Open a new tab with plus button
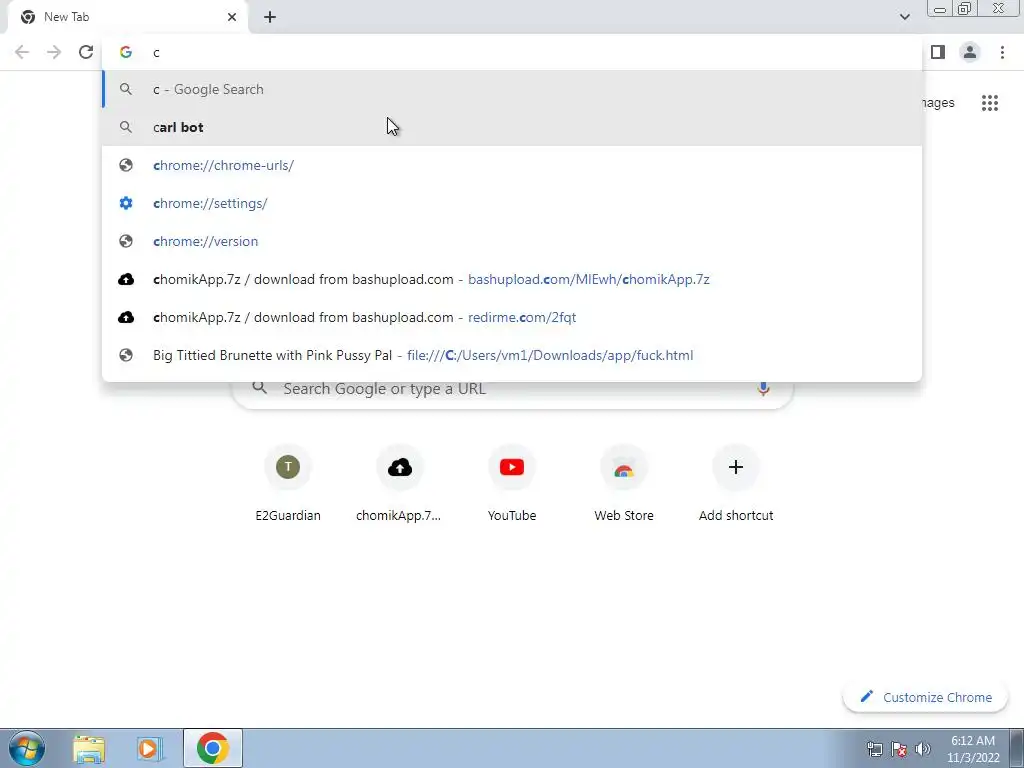Viewport: 1024px width, 768px height. [270, 17]
